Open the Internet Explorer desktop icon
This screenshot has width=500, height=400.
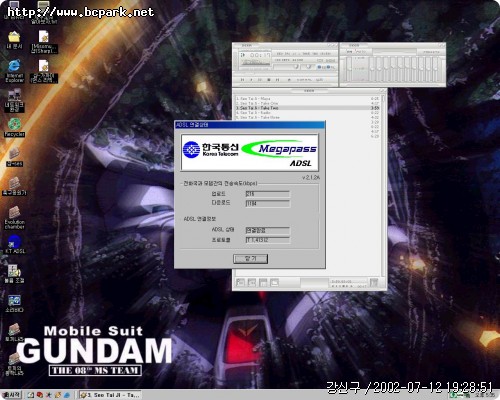click(x=14, y=71)
